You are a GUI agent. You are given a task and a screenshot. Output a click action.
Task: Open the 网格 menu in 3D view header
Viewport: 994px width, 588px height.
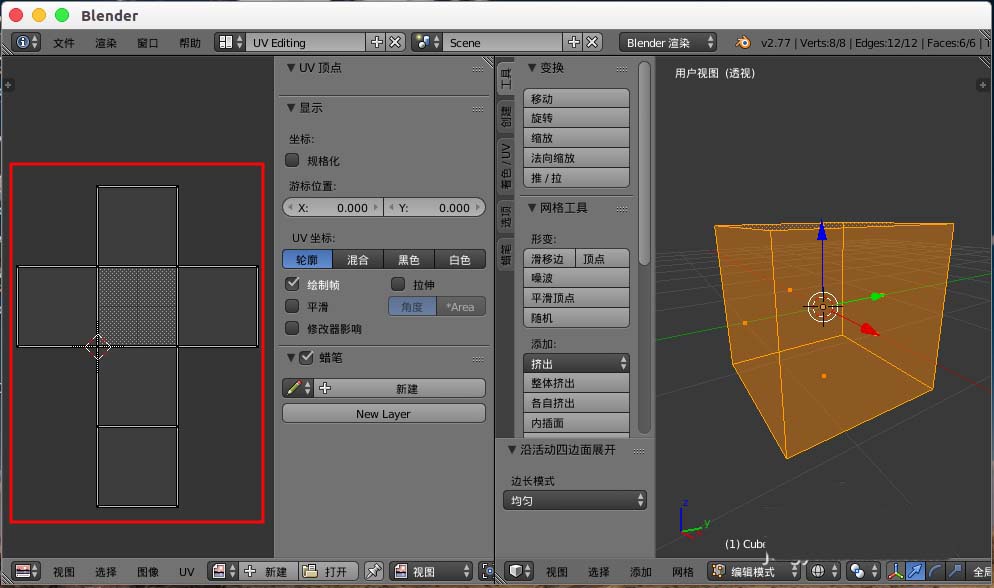[x=683, y=571]
